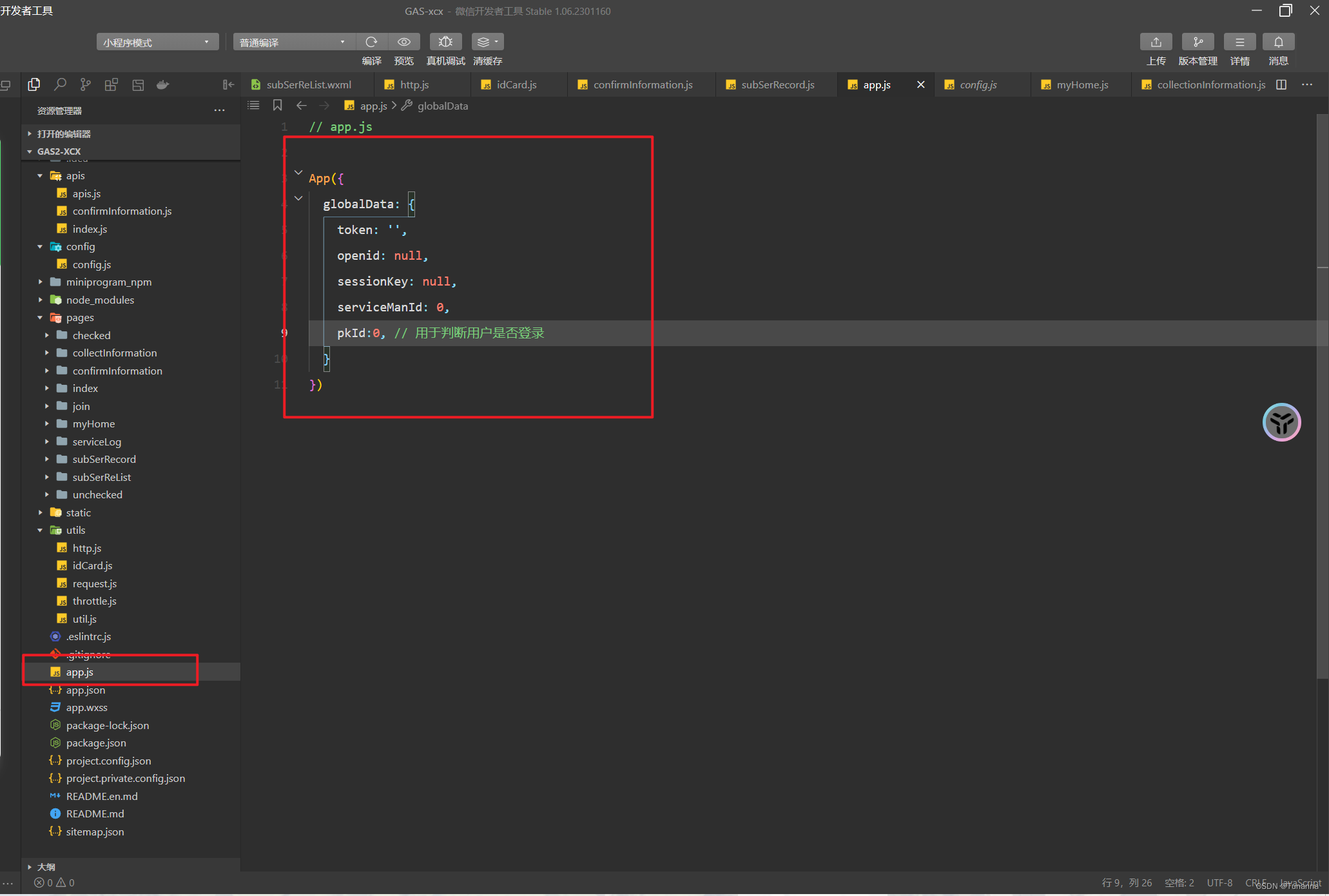The height and width of the screenshot is (896, 1329).
Task: Switch to the subSerReList.wxml tab
Action: (x=308, y=84)
